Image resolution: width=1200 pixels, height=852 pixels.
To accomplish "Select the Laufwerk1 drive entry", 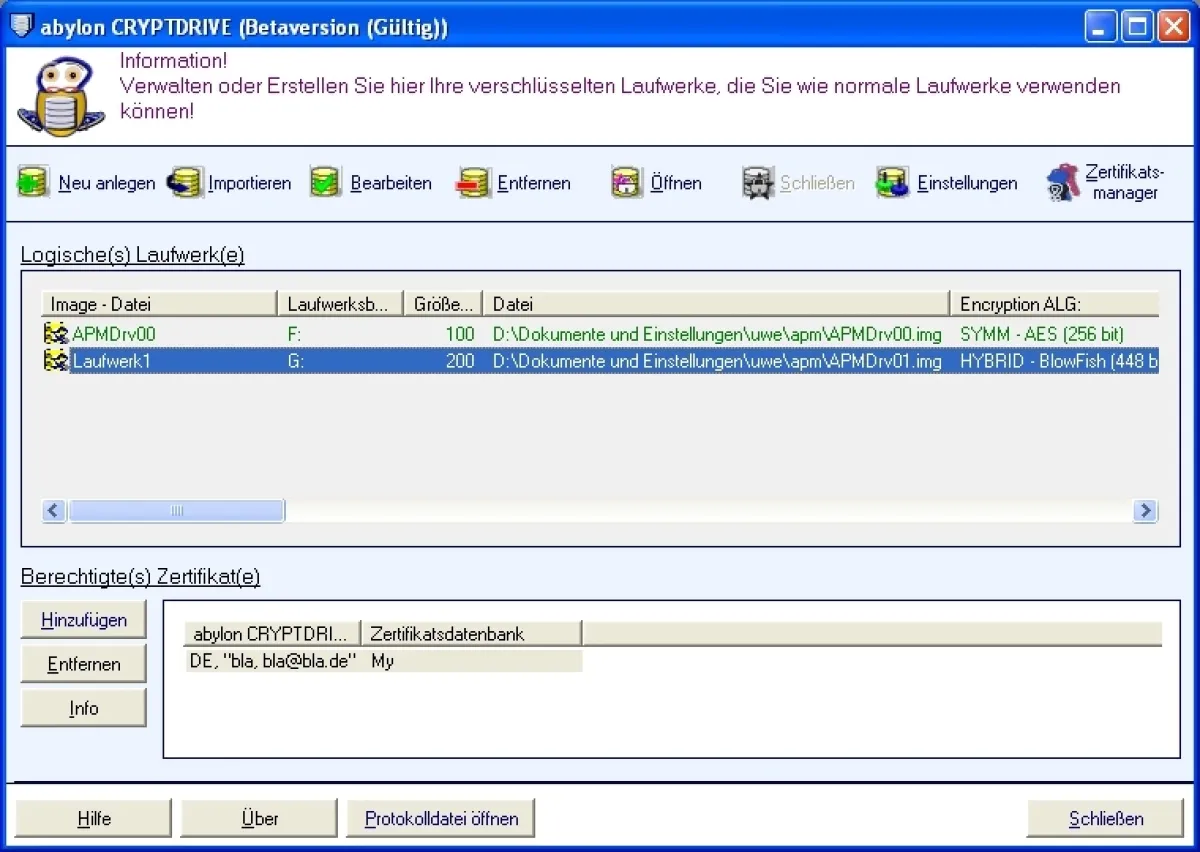I will (x=111, y=361).
